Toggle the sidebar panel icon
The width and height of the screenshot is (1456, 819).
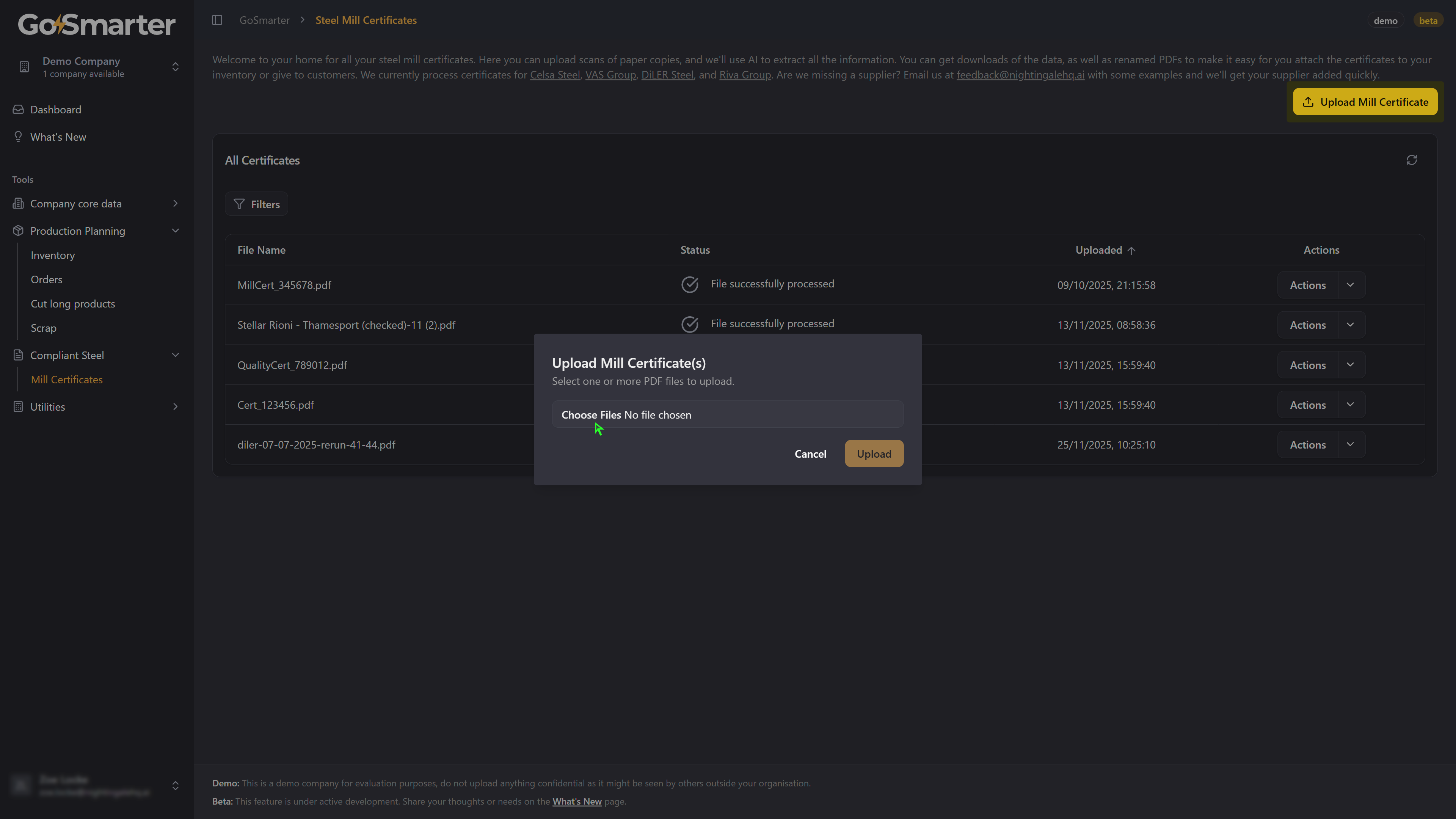[217, 20]
